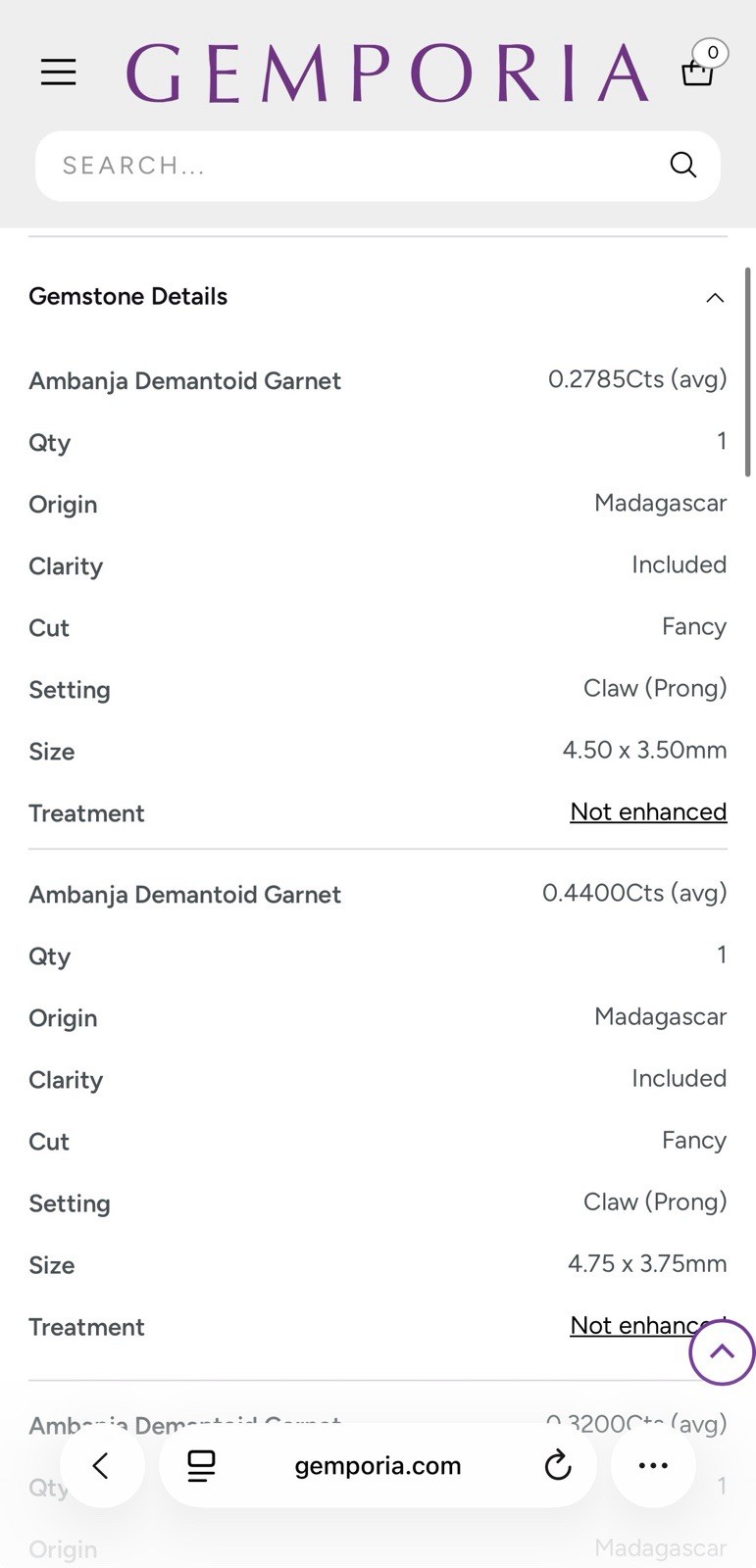Click the basket item count badge
This screenshot has width=756, height=1568.
[x=712, y=53]
